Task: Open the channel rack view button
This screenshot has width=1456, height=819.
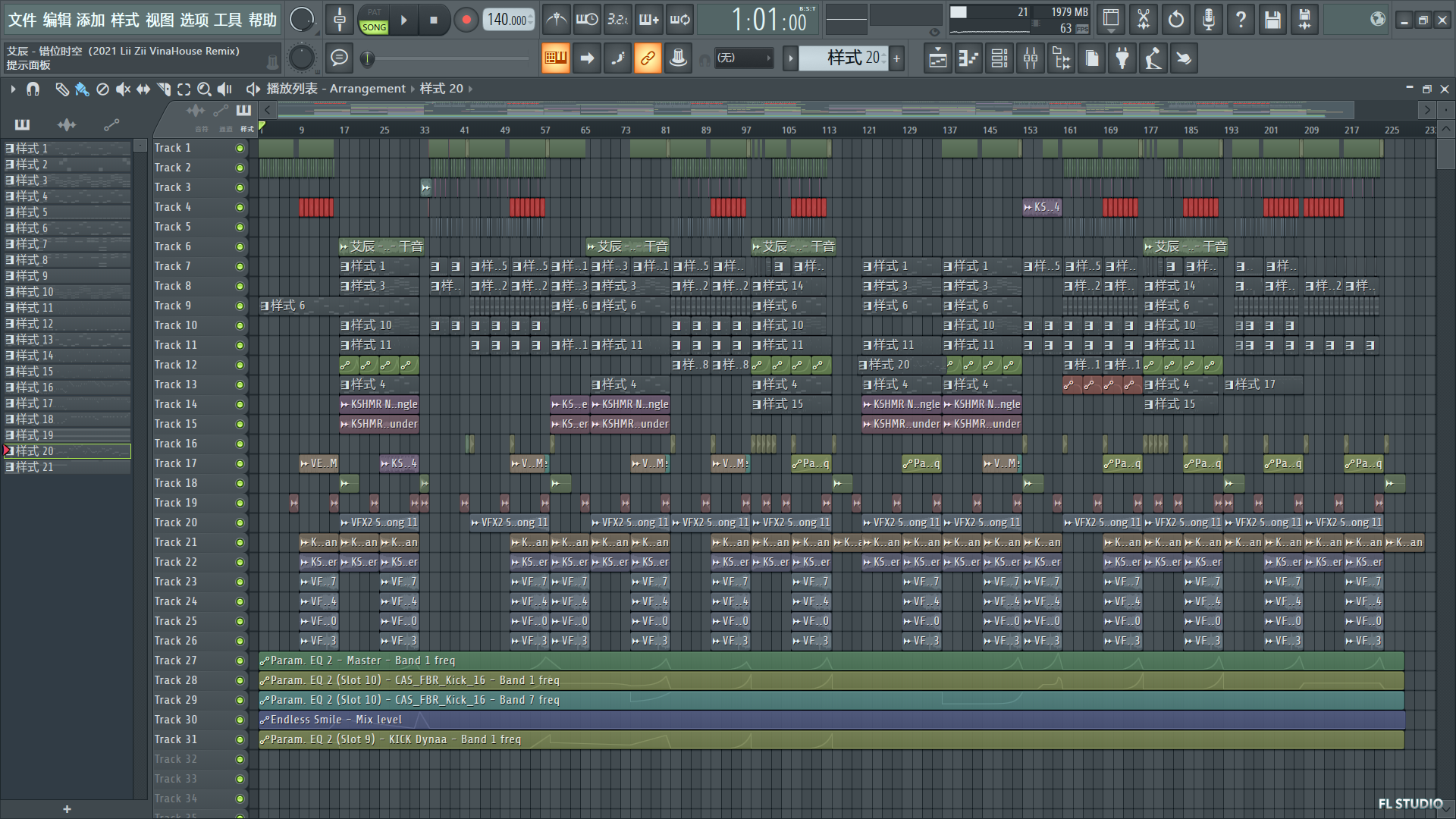Action: tap(999, 58)
